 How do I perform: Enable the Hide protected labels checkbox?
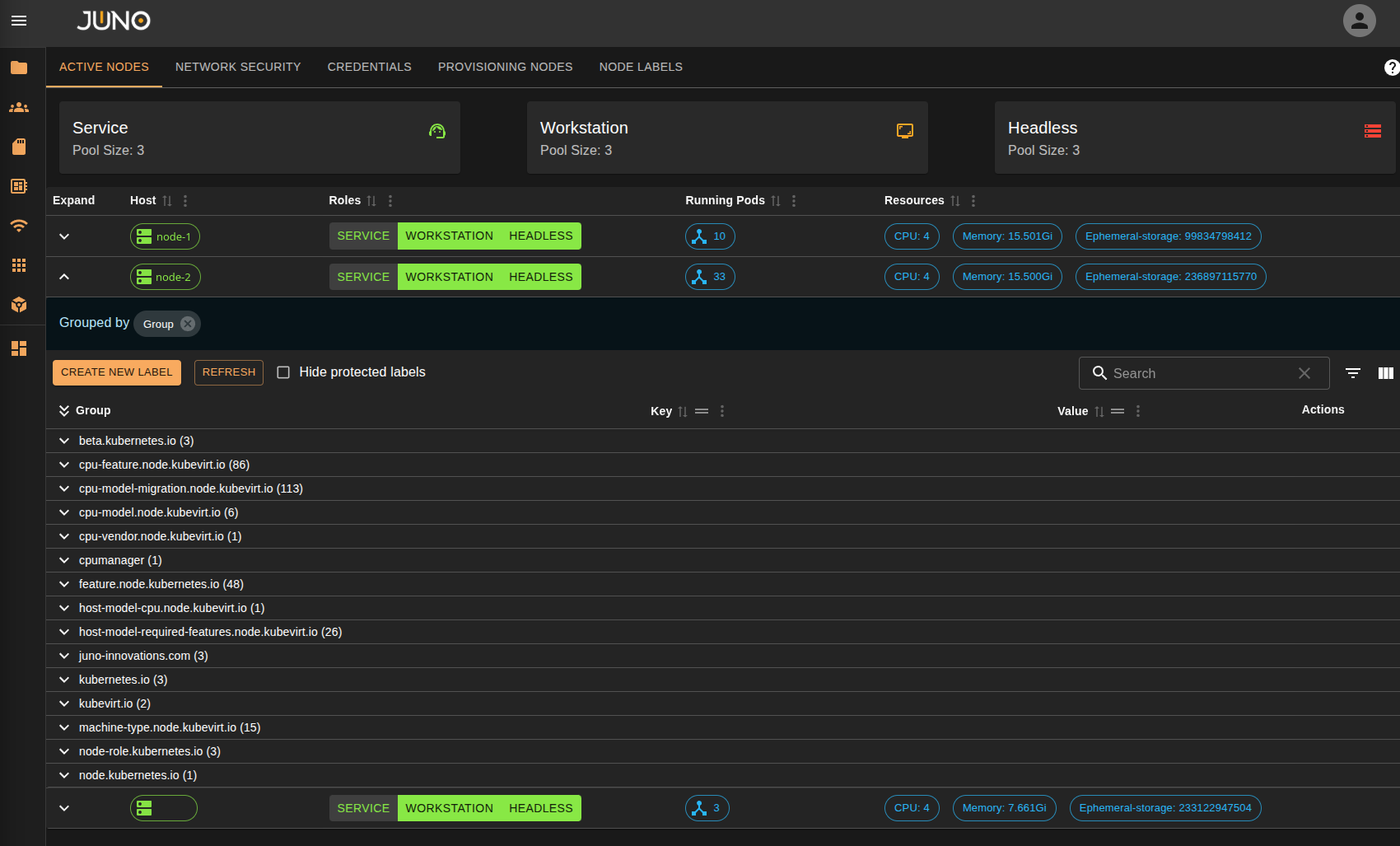(x=283, y=372)
